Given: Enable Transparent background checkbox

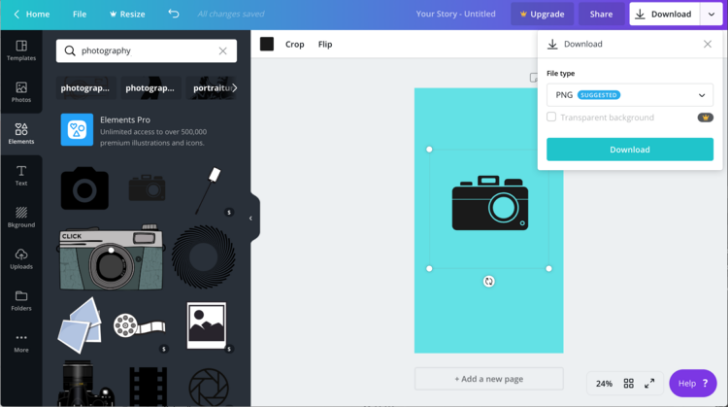Looking at the screenshot, I should (551, 117).
